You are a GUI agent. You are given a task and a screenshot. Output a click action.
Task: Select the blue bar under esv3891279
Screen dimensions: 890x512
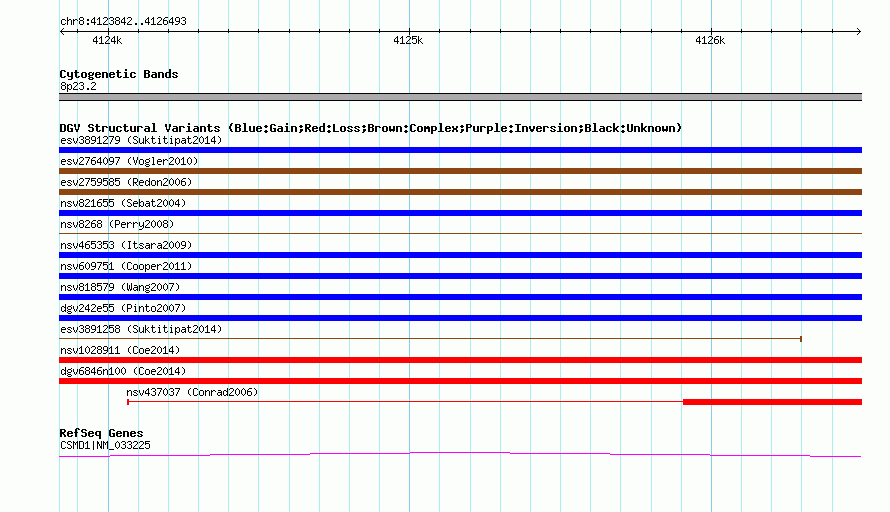(460, 150)
